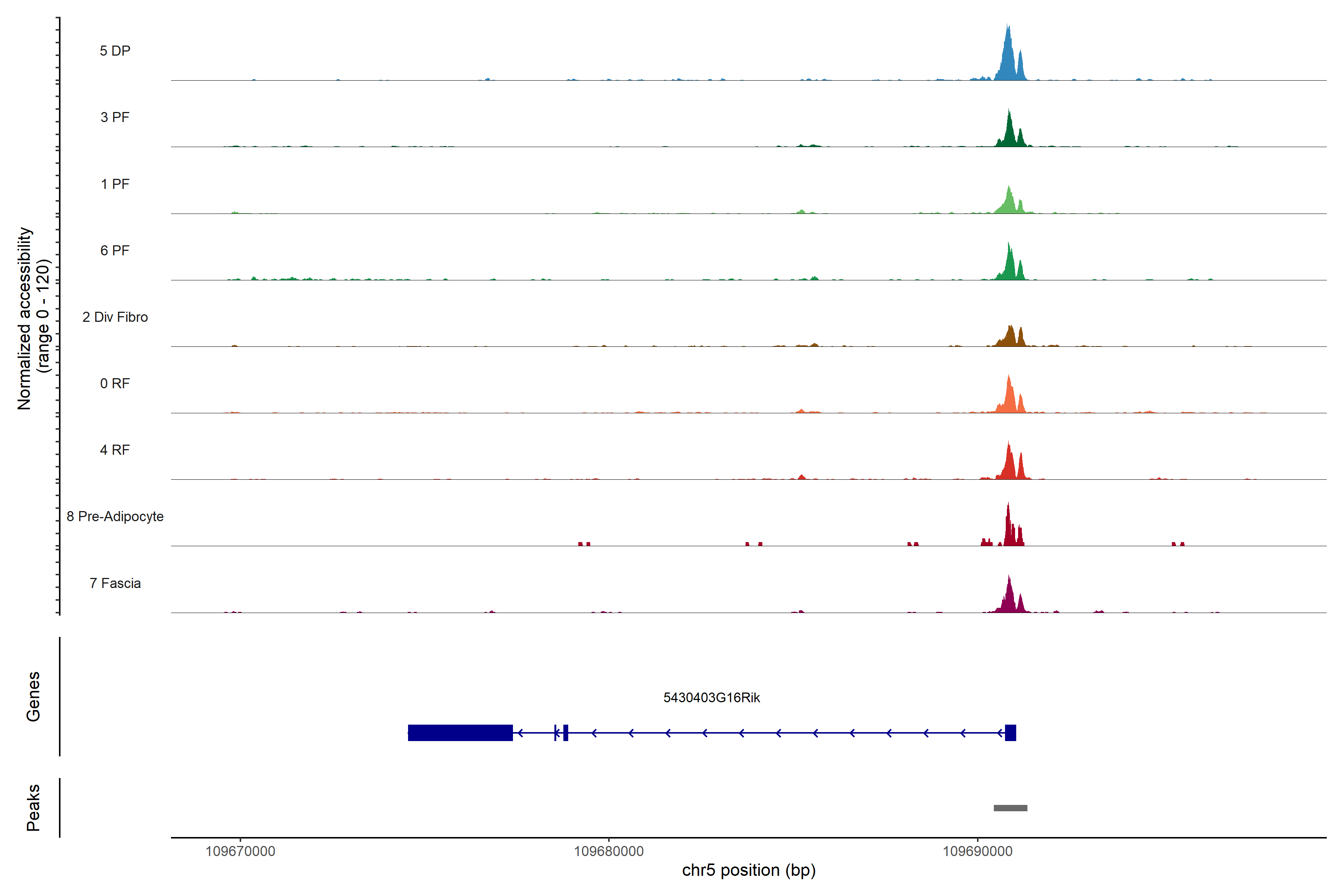1344x896 pixels.
Task: Select the 4 RF track label
Action: pyautogui.click(x=115, y=450)
